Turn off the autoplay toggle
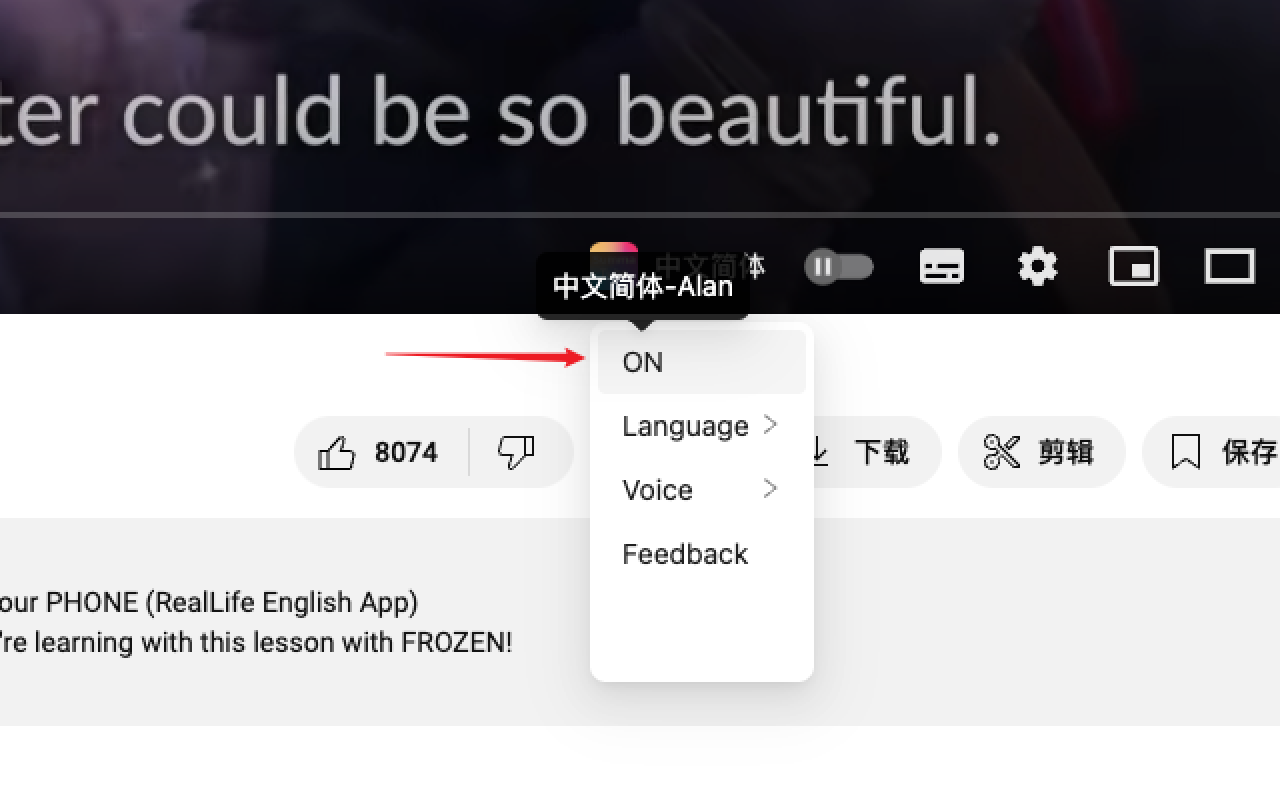 839,266
